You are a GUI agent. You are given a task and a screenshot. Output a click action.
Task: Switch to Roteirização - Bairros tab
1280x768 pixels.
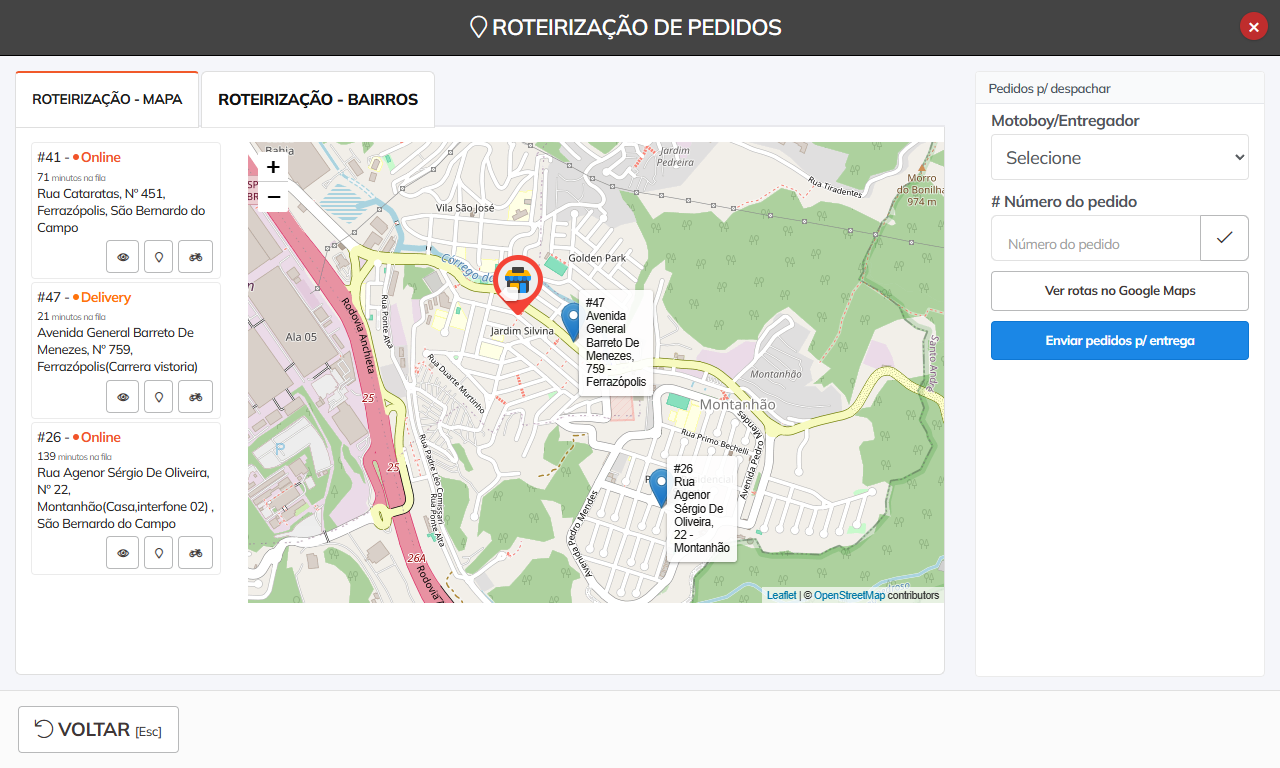(x=318, y=100)
